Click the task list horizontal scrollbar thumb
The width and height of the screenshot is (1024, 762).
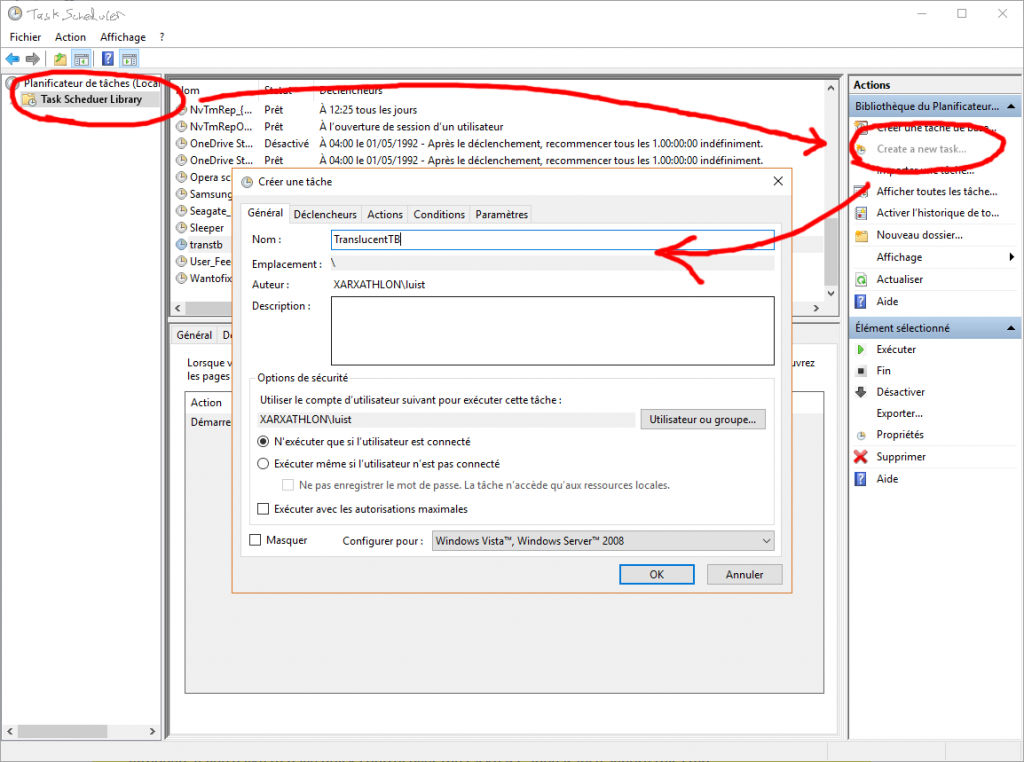pyautogui.click(x=211, y=308)
